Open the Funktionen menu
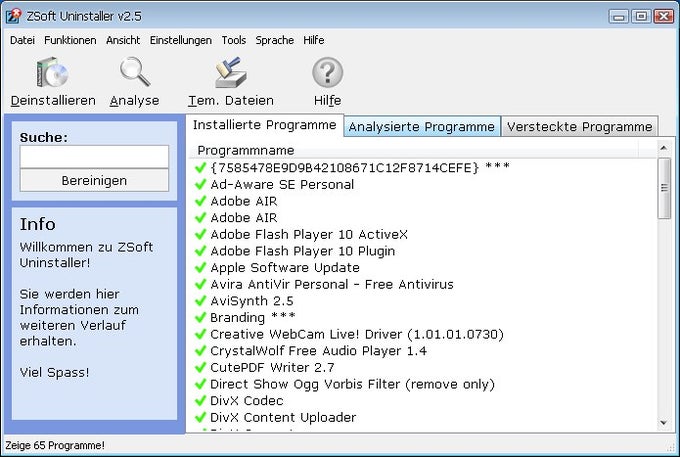The height and width of the screenshot is (457, 680). click(70, 40)
